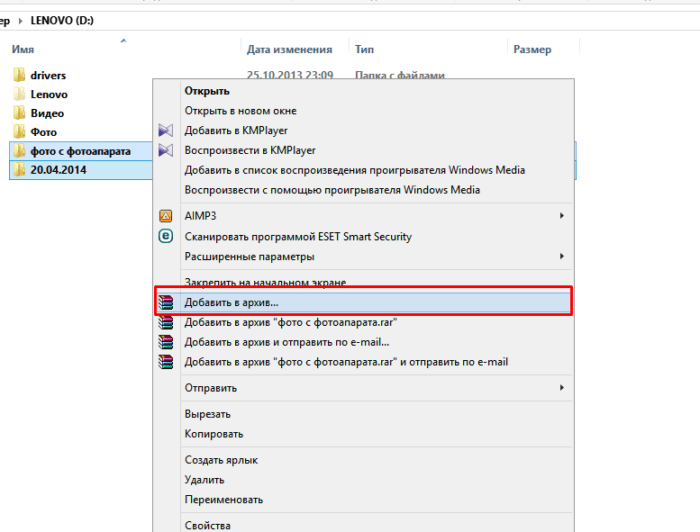The image size is (700, 532).
Task: Sort files by "Дата изменения" column header
Action: pyautogui.click(x=289, y=49)
